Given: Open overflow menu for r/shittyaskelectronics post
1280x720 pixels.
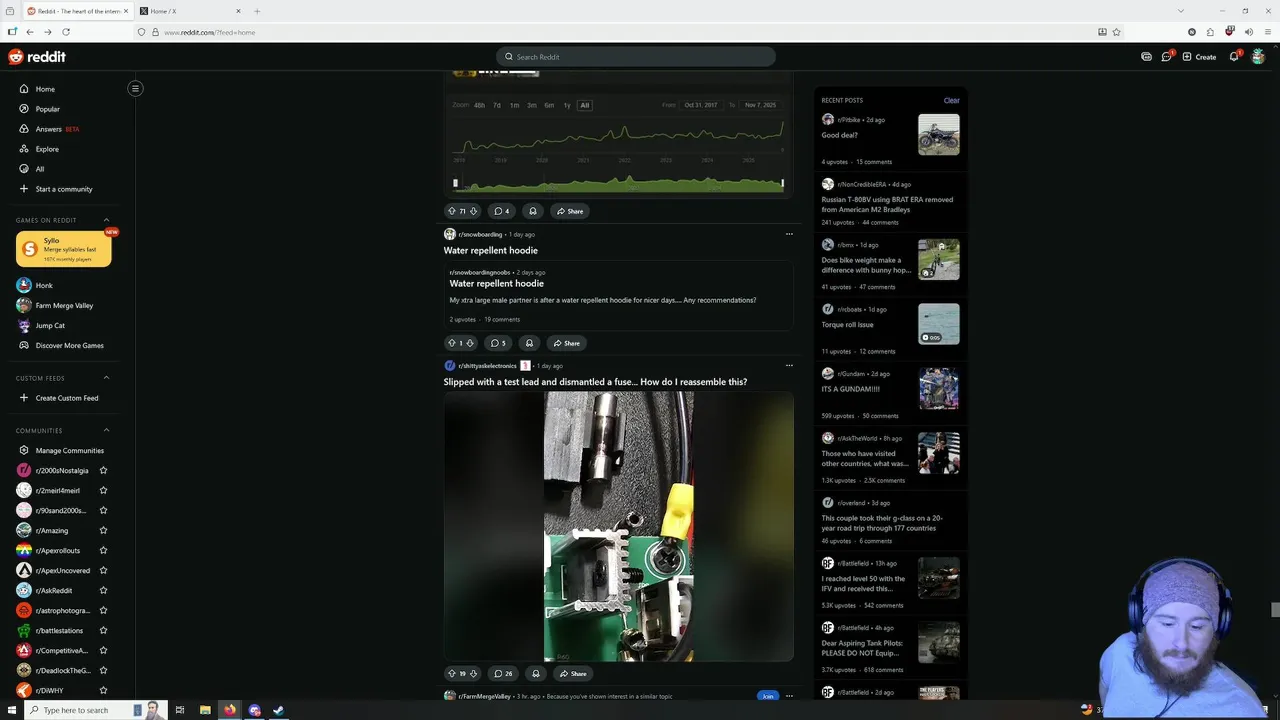Looking at the screenshot, I should pos(789,366).
